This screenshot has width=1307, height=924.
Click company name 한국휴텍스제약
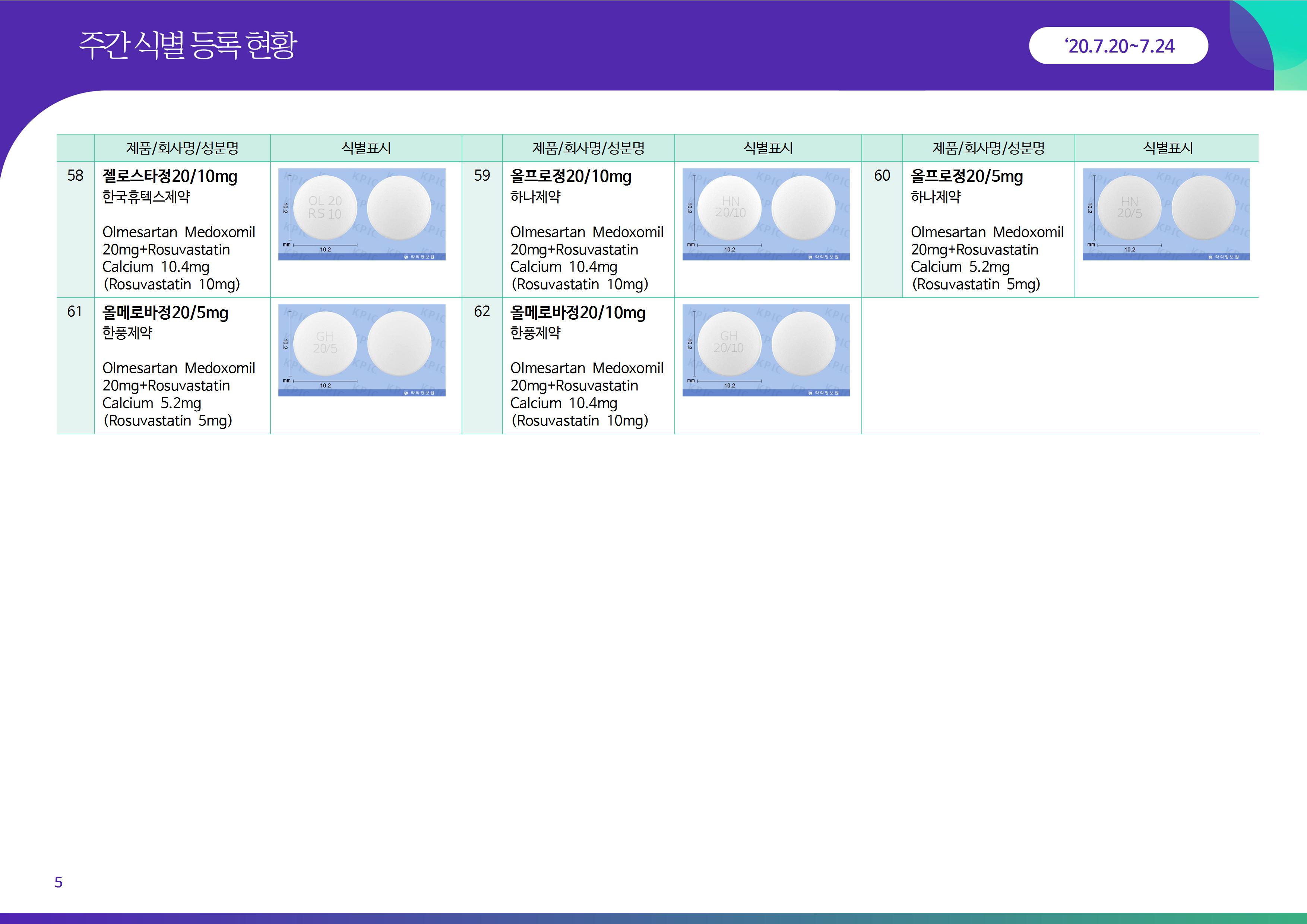146,197
